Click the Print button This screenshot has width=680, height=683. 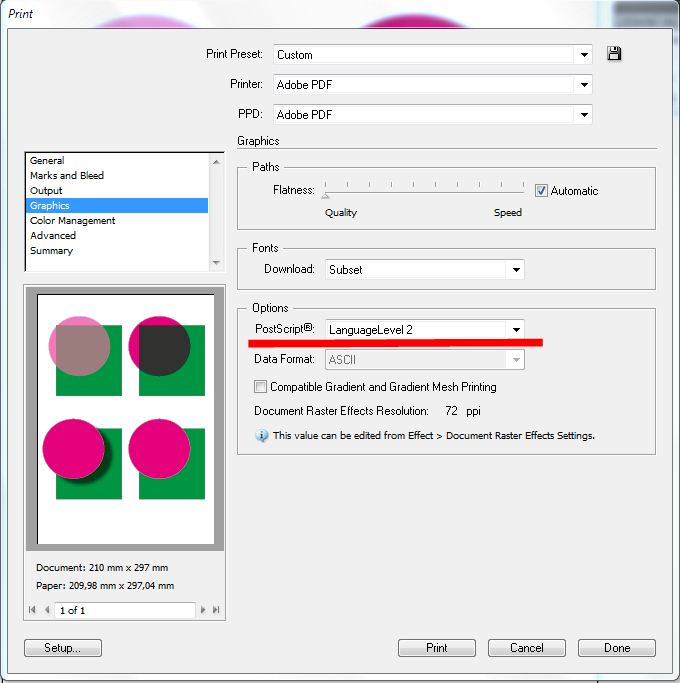pos(436,648)
